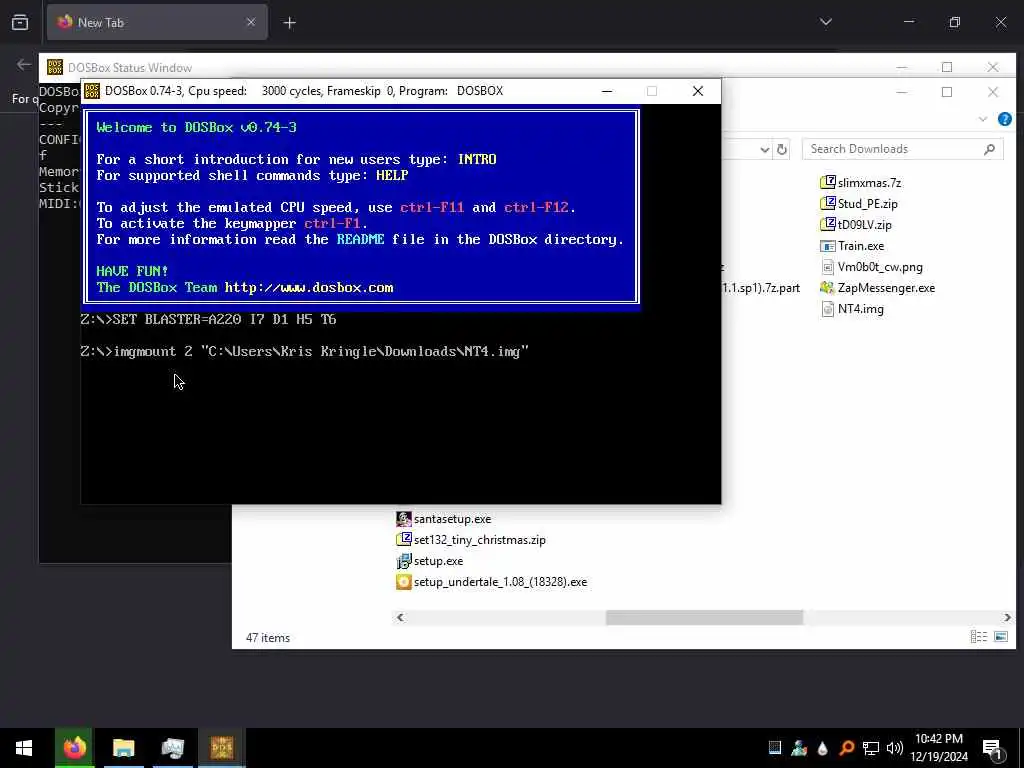Select the santasetup.exe icon
1024x768 pixels.
pos(404,519)
